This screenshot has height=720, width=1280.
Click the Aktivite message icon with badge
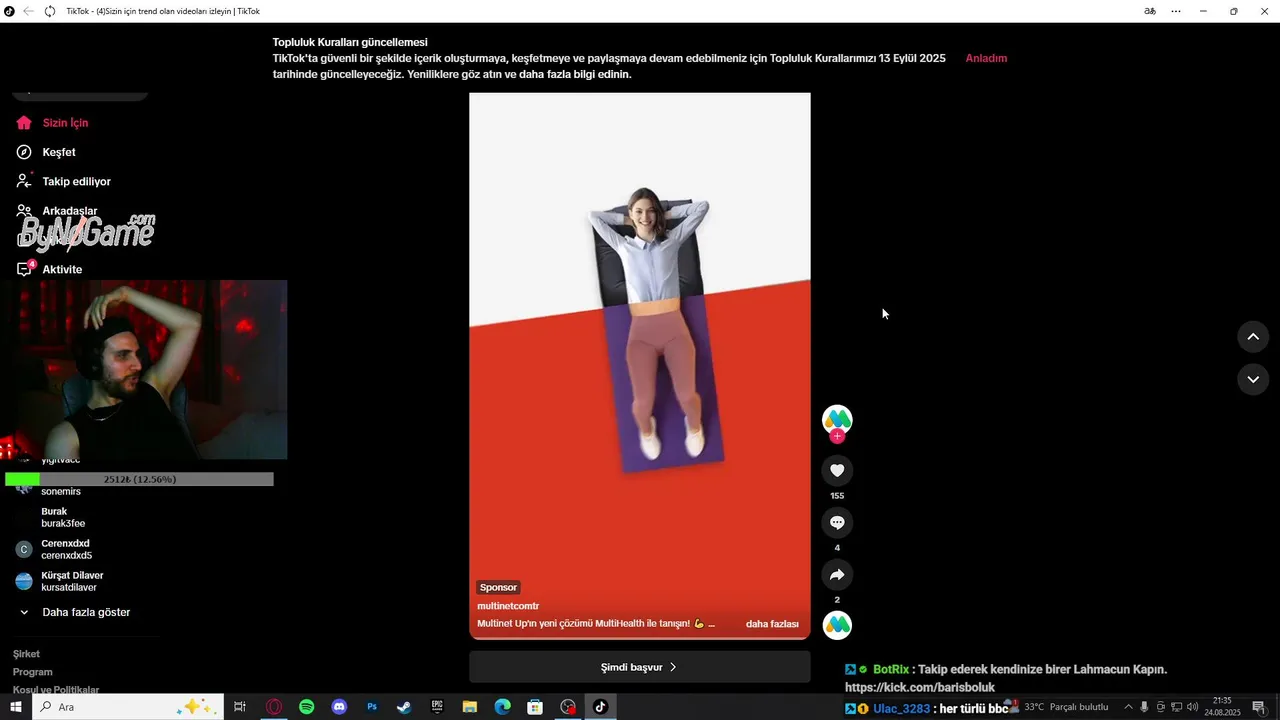pos(24,269)
